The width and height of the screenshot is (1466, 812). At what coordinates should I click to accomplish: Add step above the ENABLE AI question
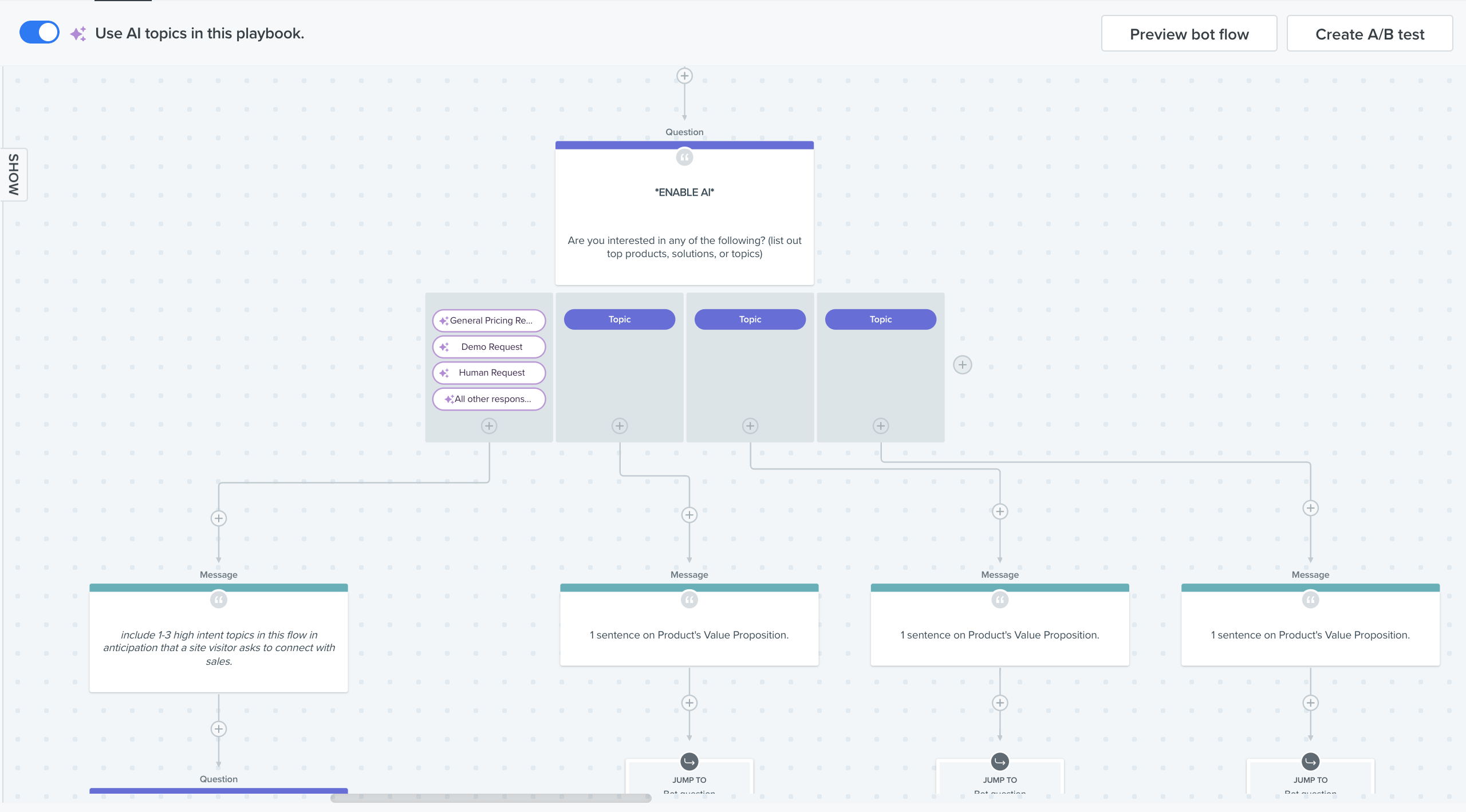(x=684, y=76)
